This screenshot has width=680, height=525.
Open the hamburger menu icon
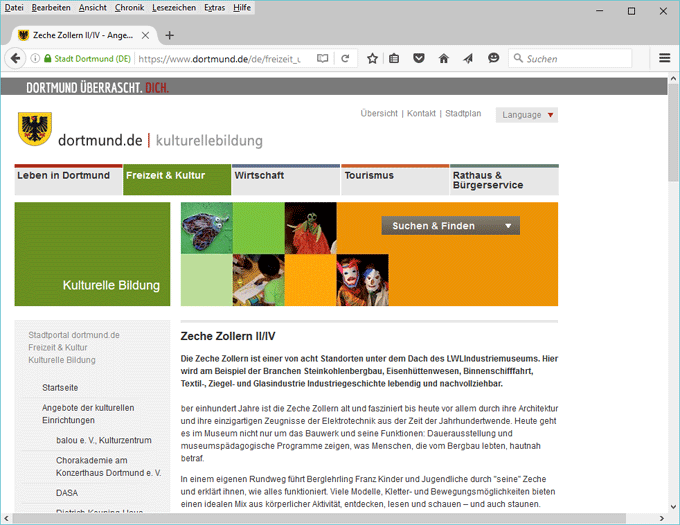664,58
